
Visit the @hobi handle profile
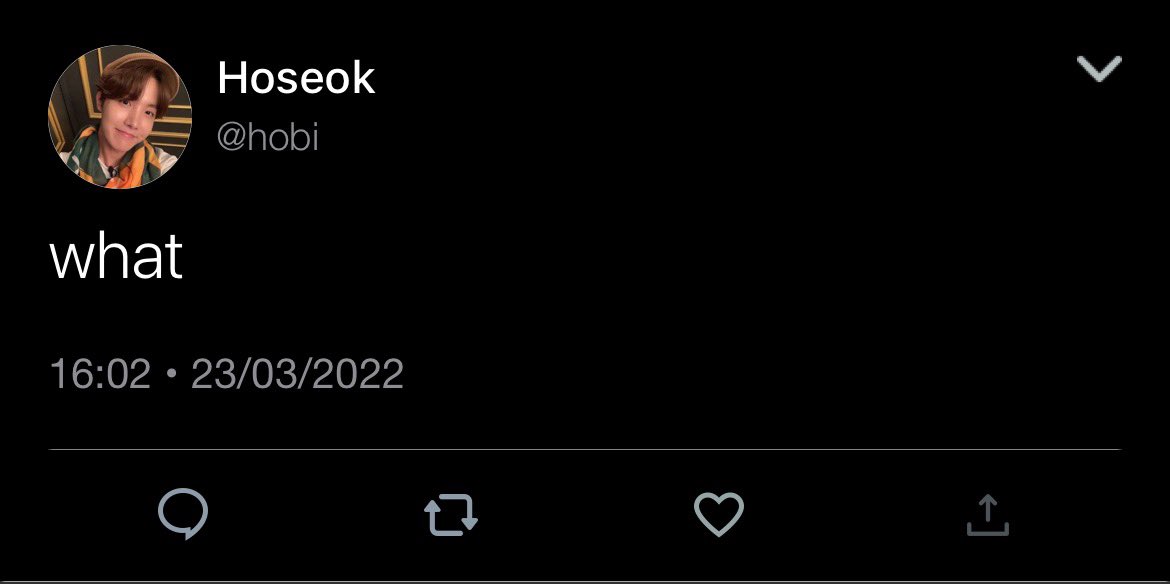tap(268, 137)
